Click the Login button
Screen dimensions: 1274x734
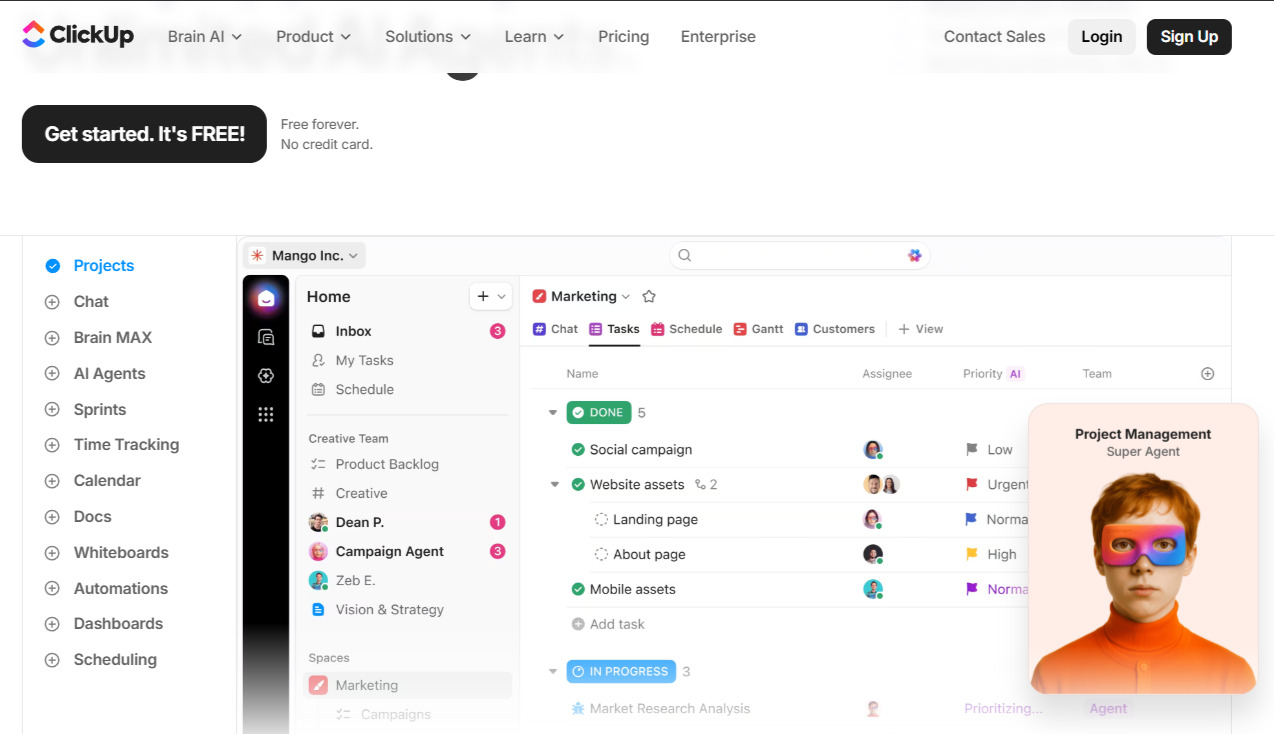[x=1101, y=37]
